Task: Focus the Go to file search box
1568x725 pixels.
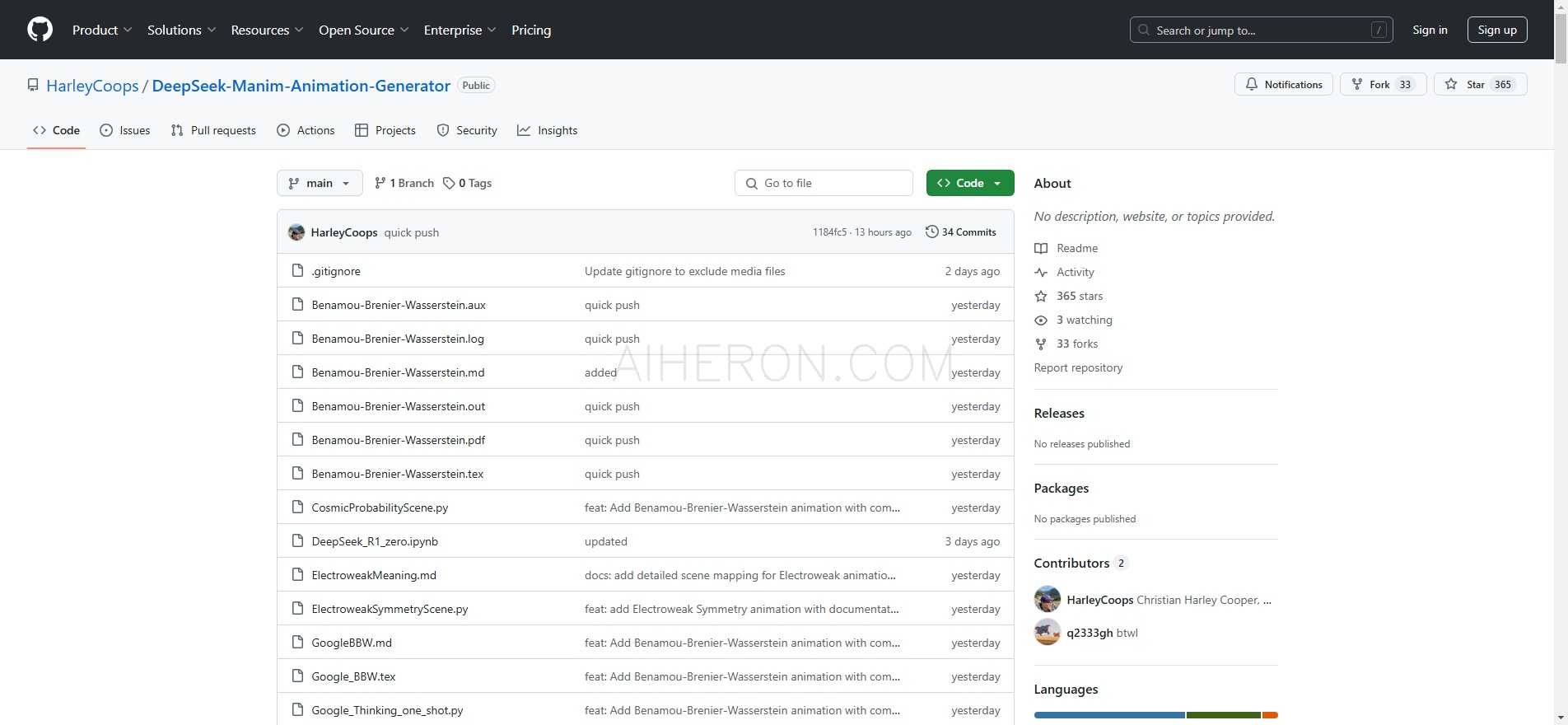Action: 824,183
